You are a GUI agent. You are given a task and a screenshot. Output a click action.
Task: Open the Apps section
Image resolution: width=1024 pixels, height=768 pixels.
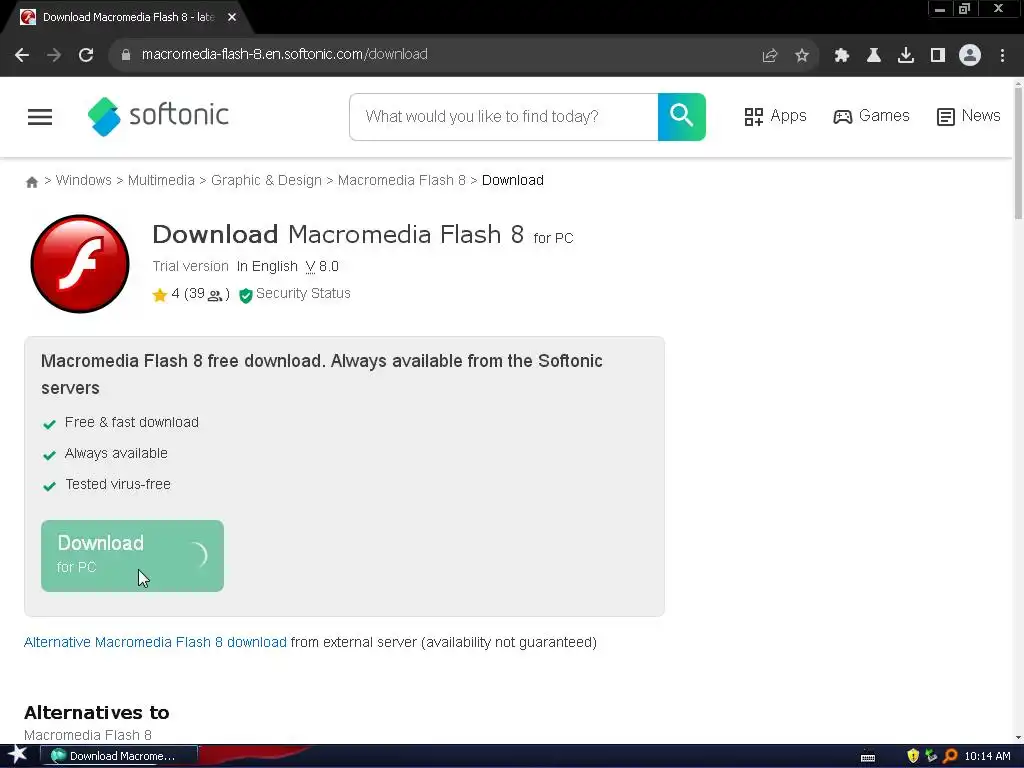click(775, 116)
